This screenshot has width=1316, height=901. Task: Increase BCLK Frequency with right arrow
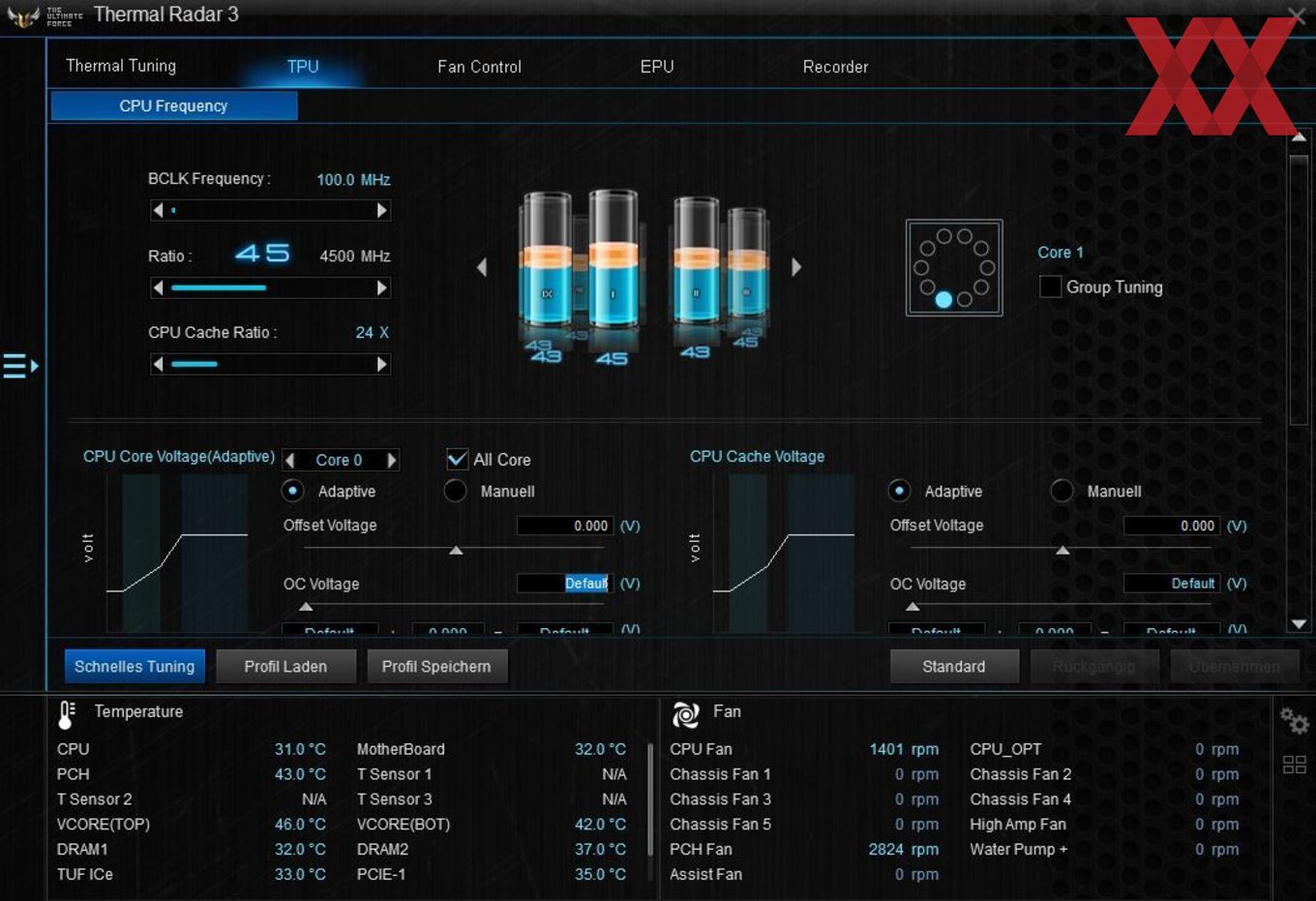pos(382,210)
